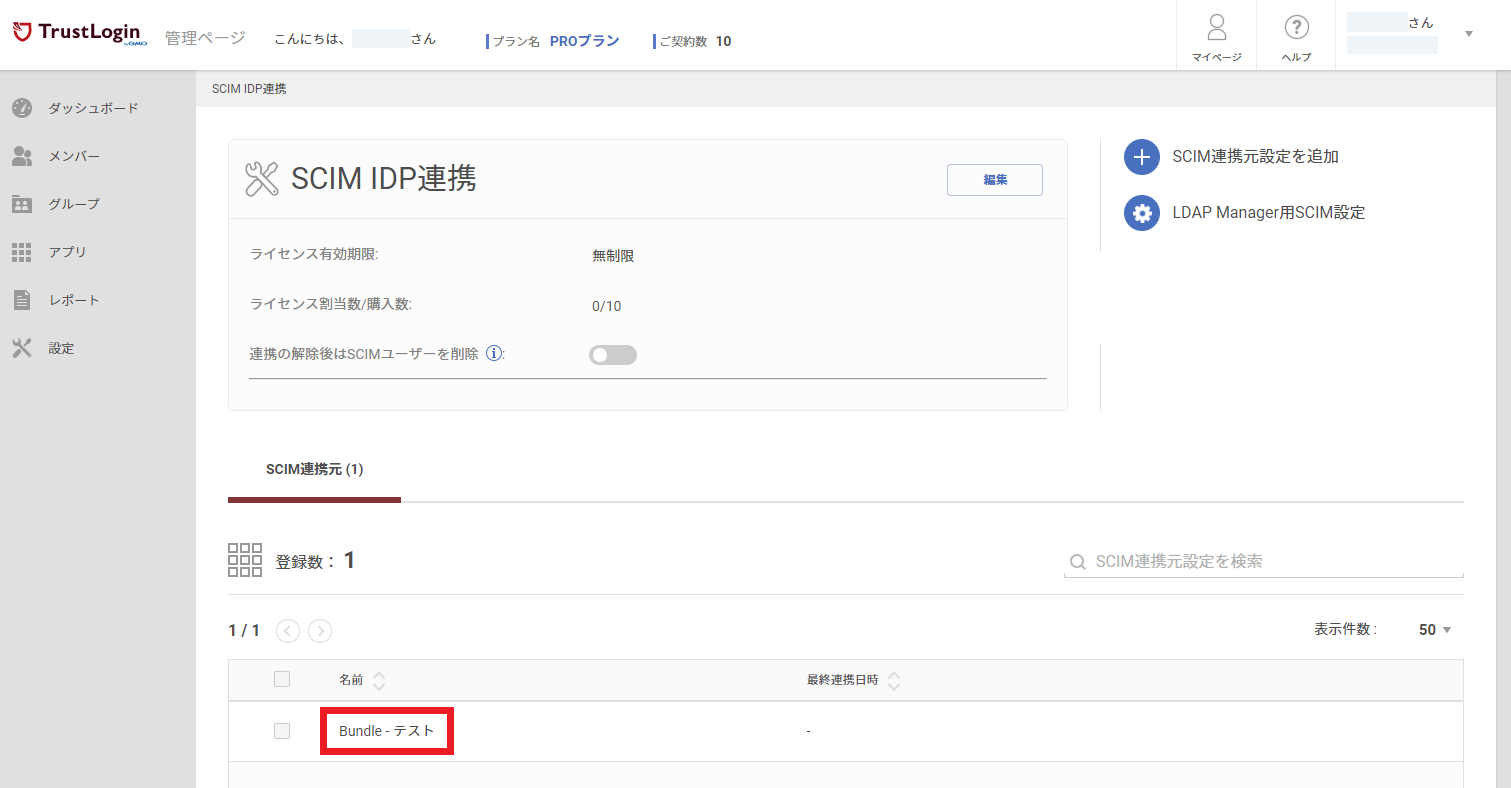
Task: Check the Bundle - テスト row checkbox
Action: click(282, 731)
